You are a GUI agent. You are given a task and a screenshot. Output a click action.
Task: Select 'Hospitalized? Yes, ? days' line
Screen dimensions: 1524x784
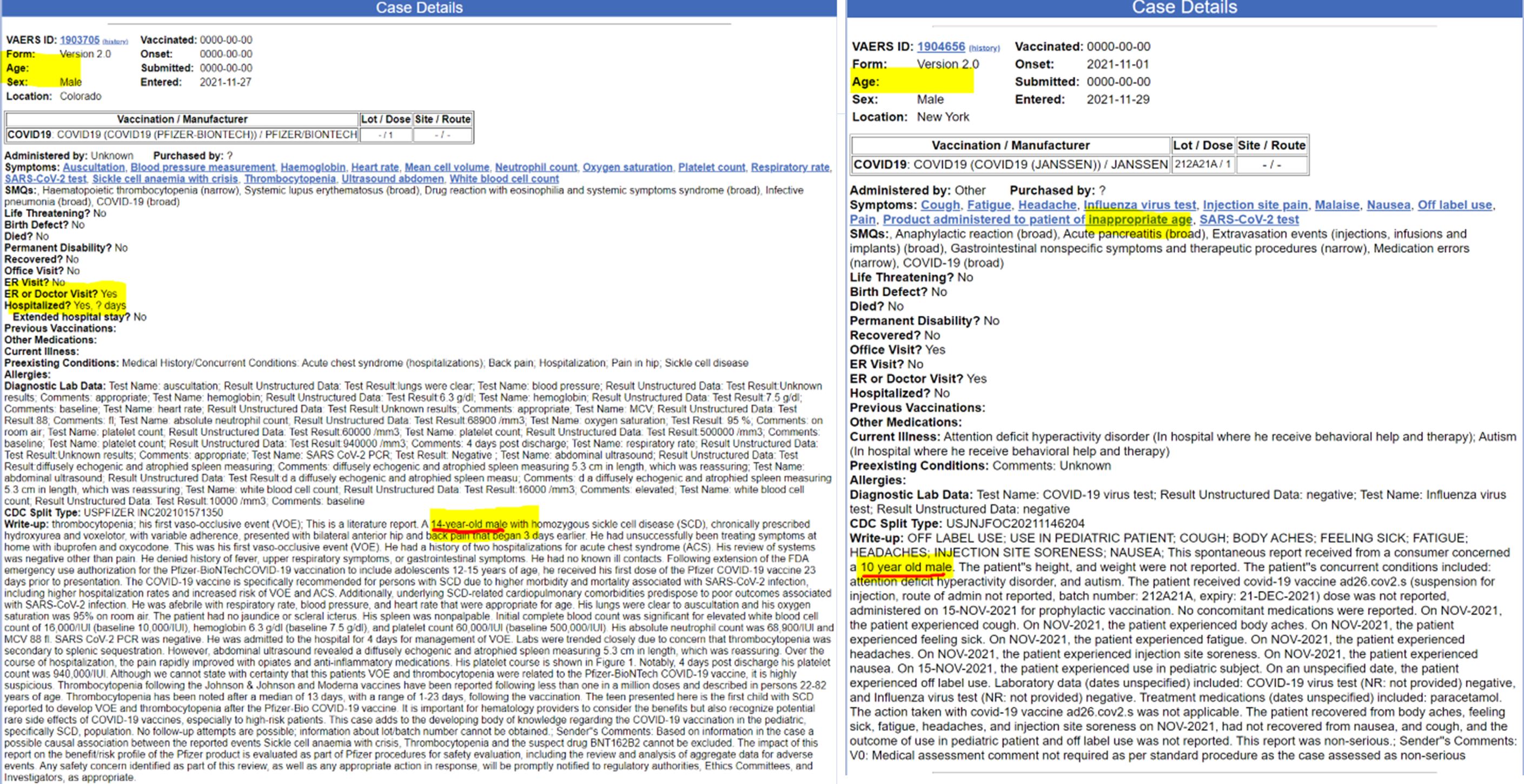click(x=65, y=305)
